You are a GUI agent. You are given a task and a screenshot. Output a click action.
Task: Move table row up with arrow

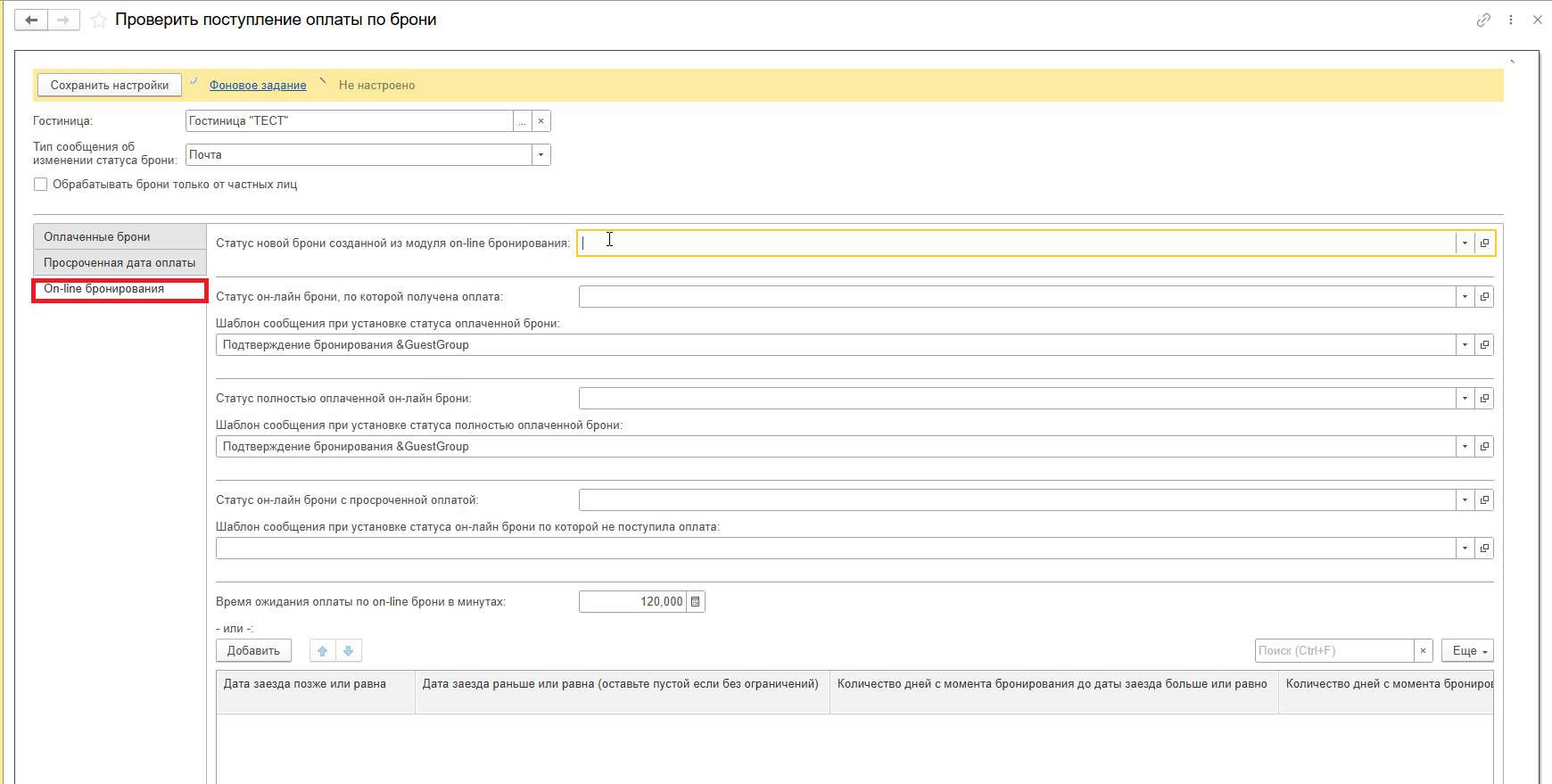323,650
